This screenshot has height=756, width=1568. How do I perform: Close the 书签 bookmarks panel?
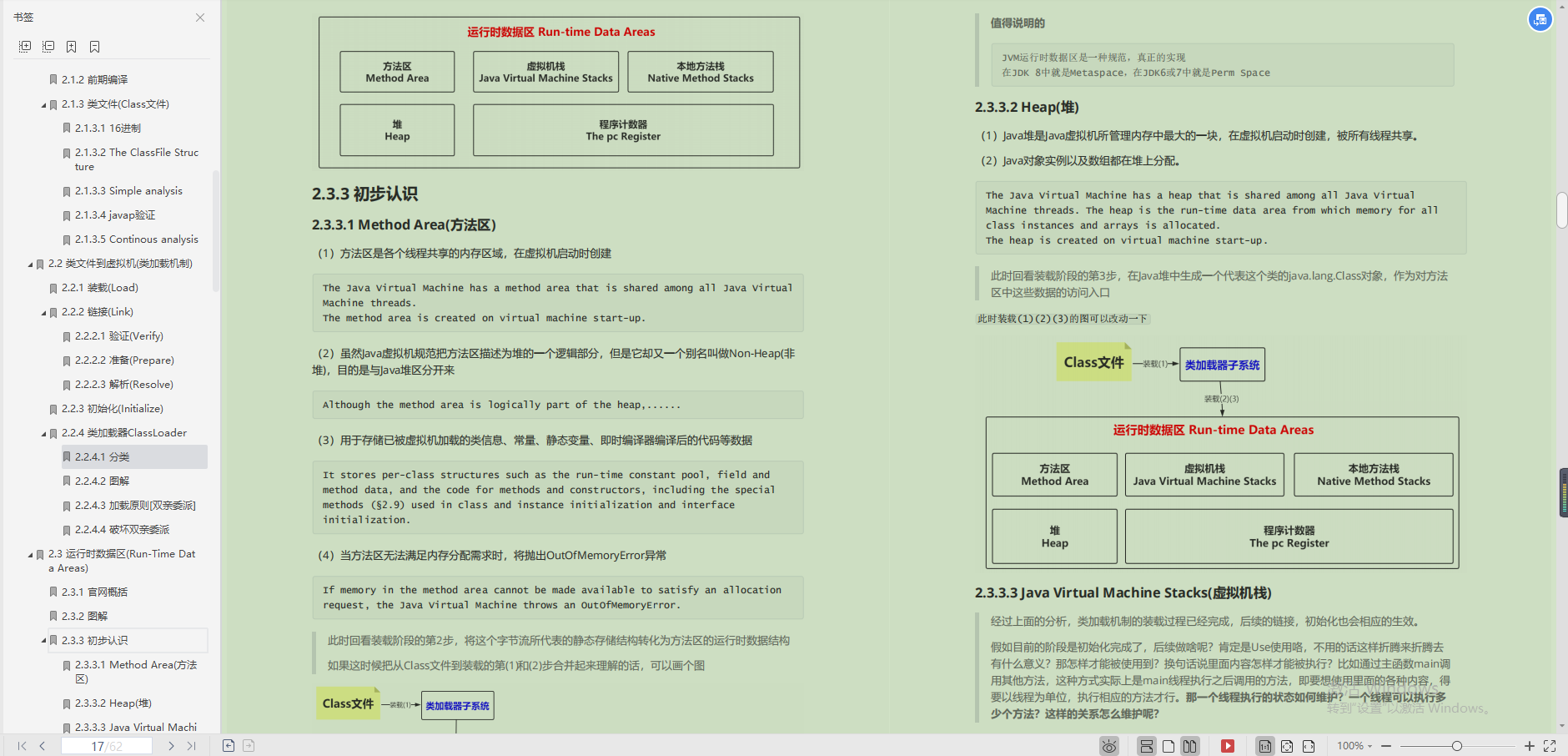(x=200, y=18)
